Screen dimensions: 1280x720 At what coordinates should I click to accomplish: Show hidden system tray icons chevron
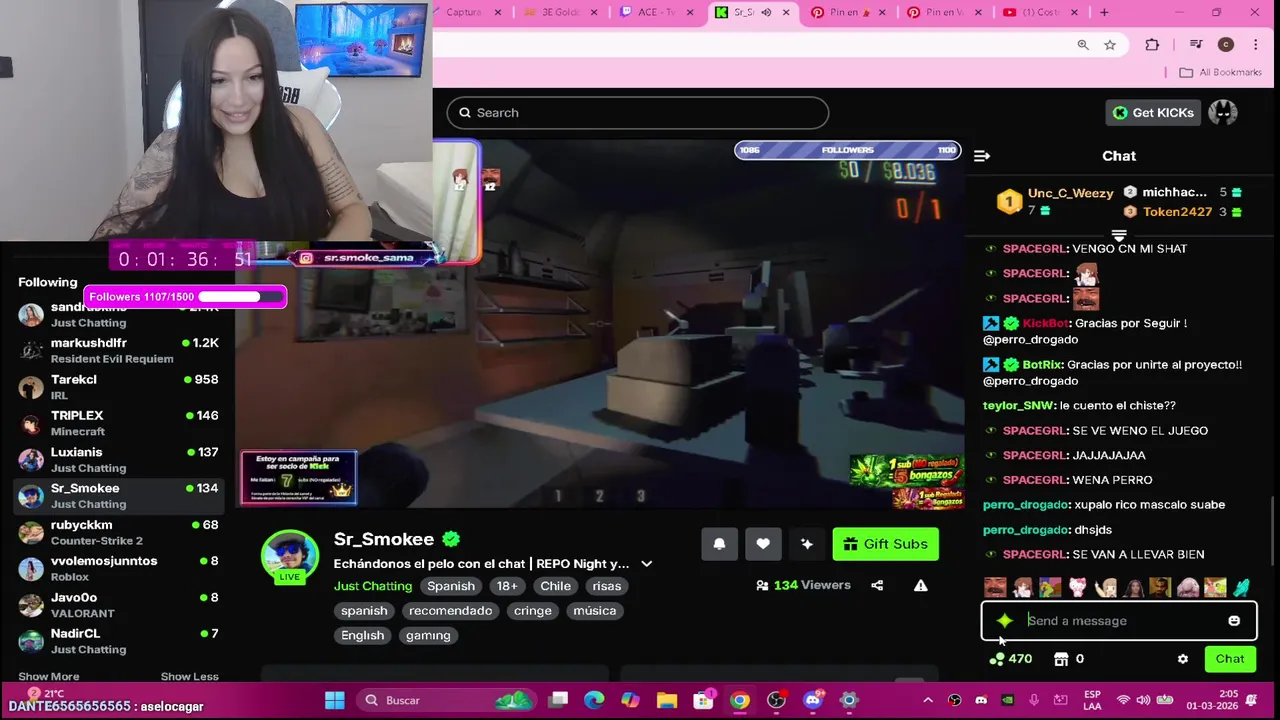927,700
